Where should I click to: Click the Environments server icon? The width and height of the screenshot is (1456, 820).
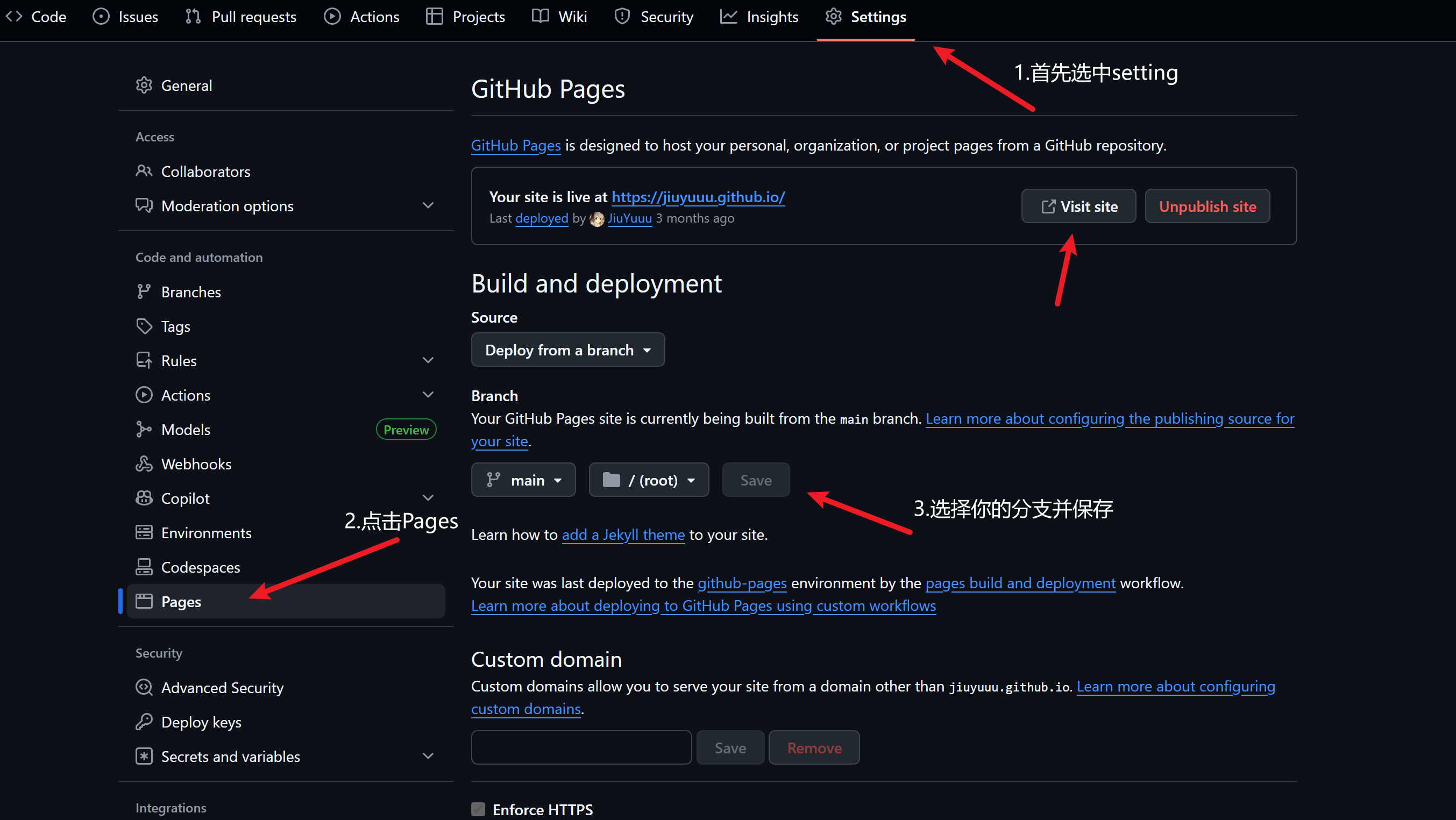(144, 532)
